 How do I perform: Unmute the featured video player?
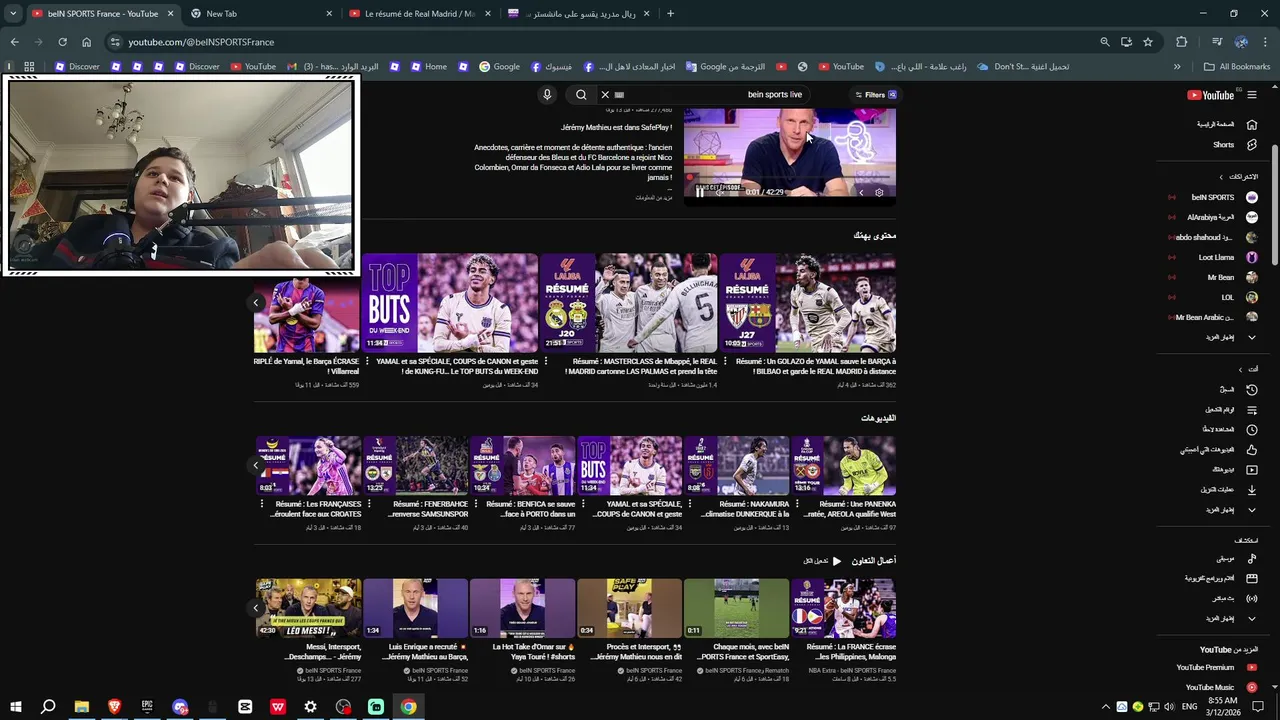[720, 192]
